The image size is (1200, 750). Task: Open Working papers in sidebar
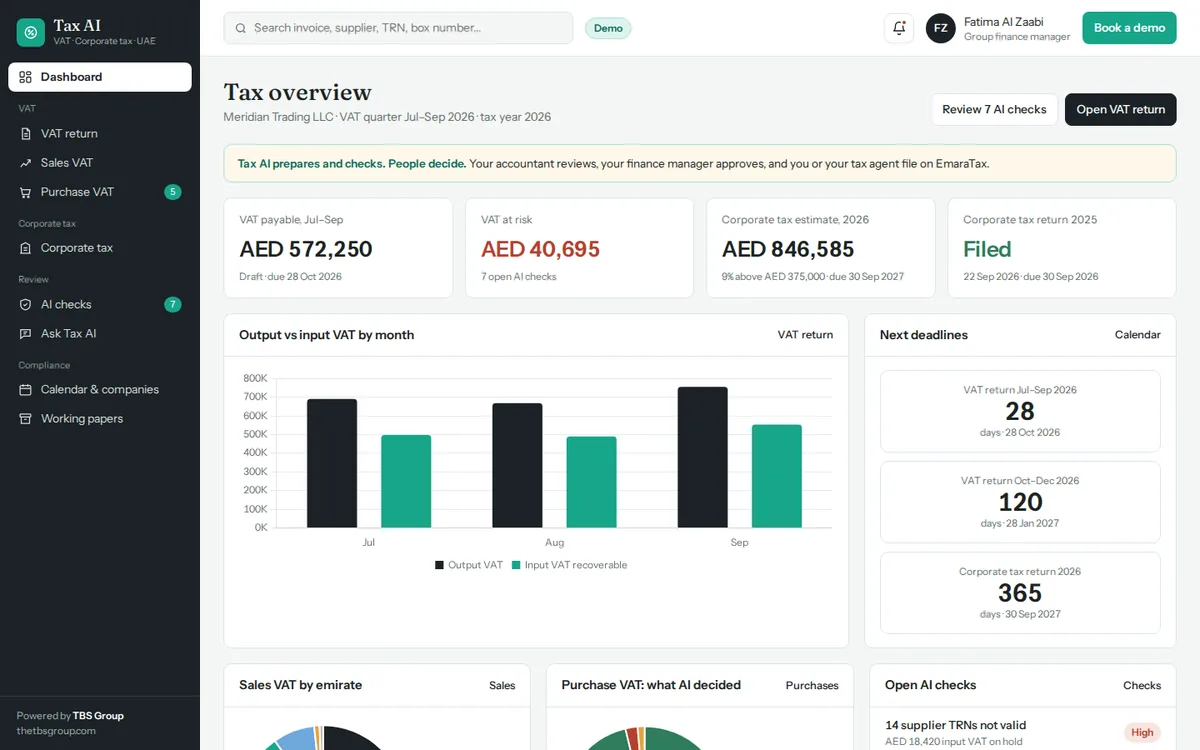100,419
